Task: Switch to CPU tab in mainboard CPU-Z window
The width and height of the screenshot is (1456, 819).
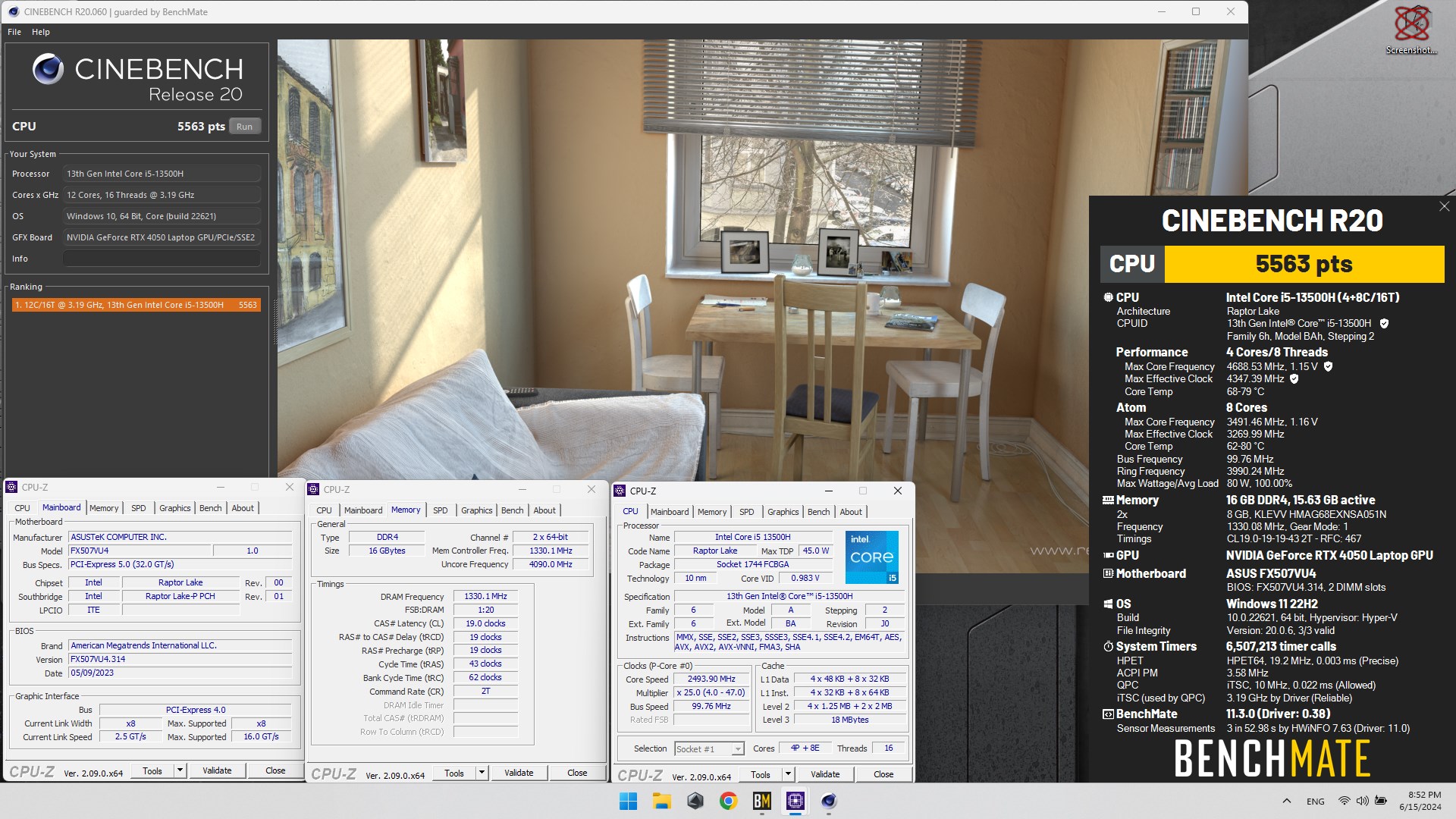Action: (23, 508)
